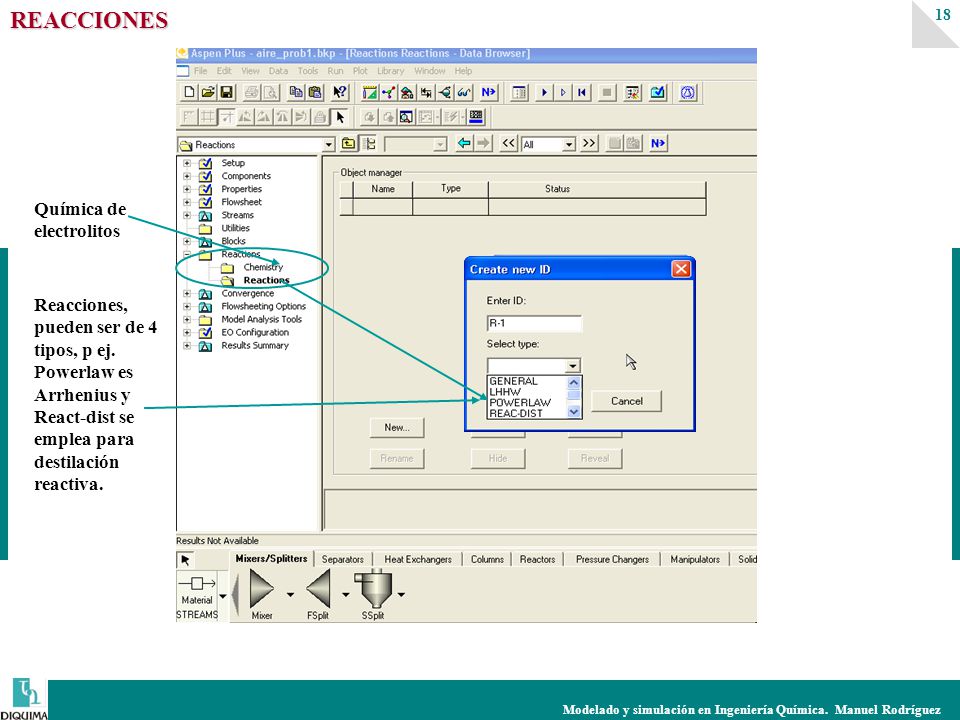
Task: Select Model Analysis Tools tree item
Action: [x=261, y=319]
